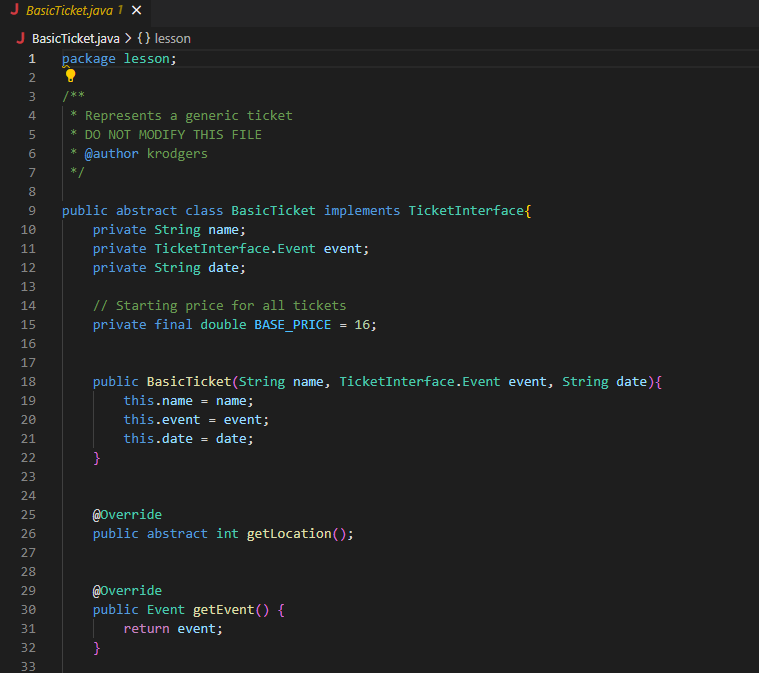Click the 'BasicTicket' constructor name on line 18

[x=189, y=382]
